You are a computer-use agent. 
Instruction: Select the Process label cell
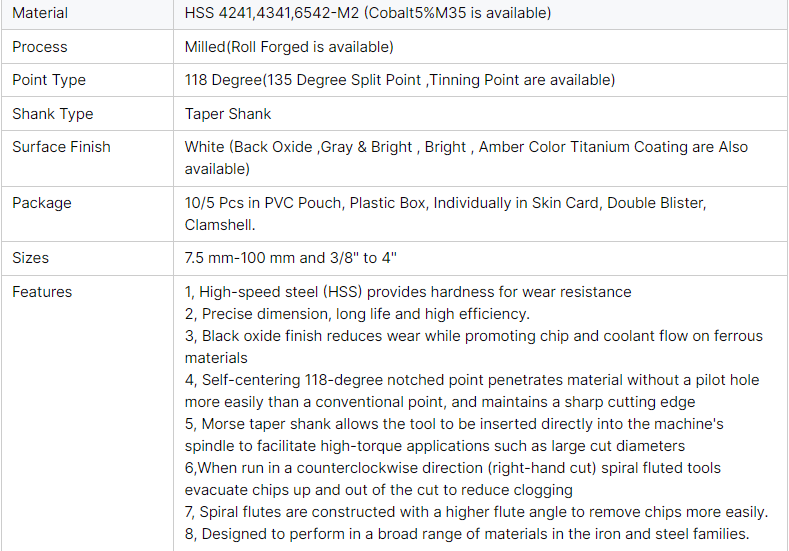pyautogui.click(x=40, y=47)
